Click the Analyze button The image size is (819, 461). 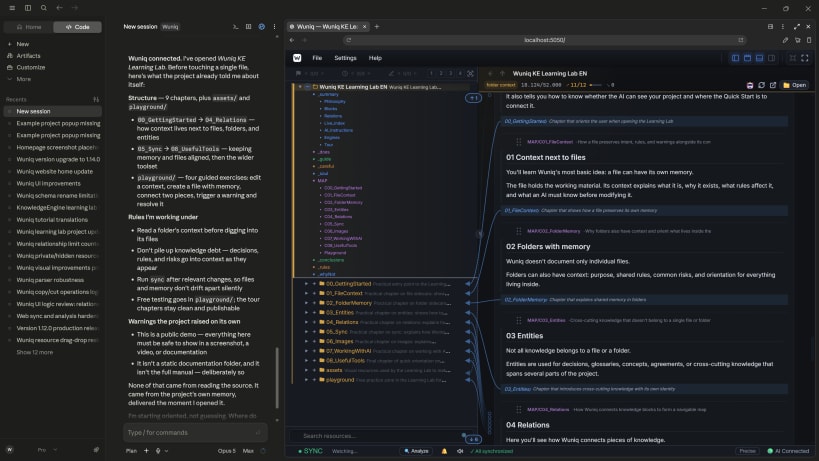coord(416,451)
